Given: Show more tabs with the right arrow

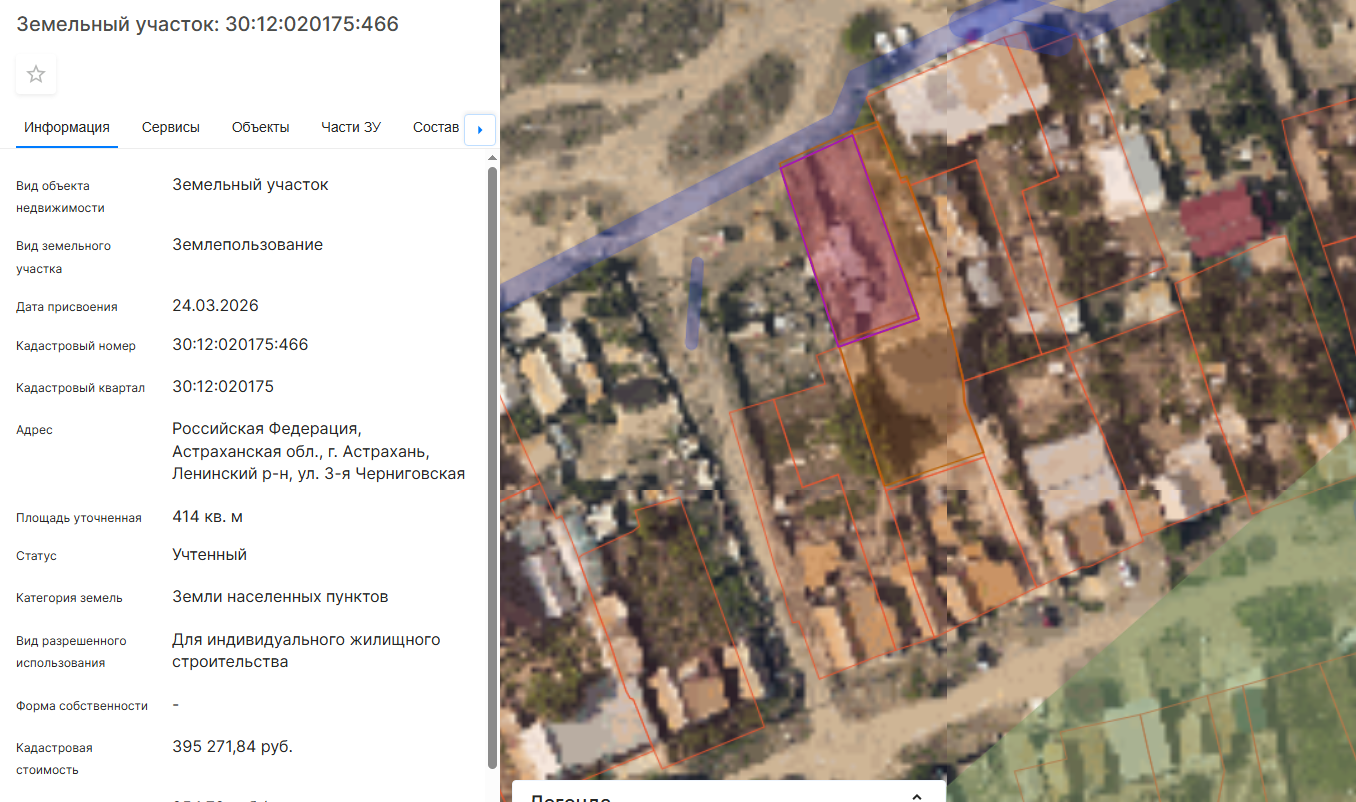Looking at the screenshot, I should pyautogui.click(x=480, y=129).
